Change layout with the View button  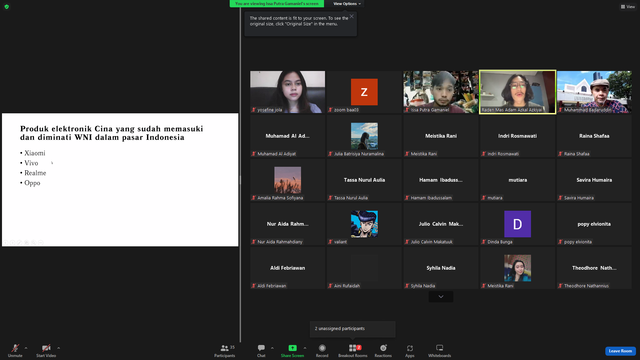coord(628,7)
